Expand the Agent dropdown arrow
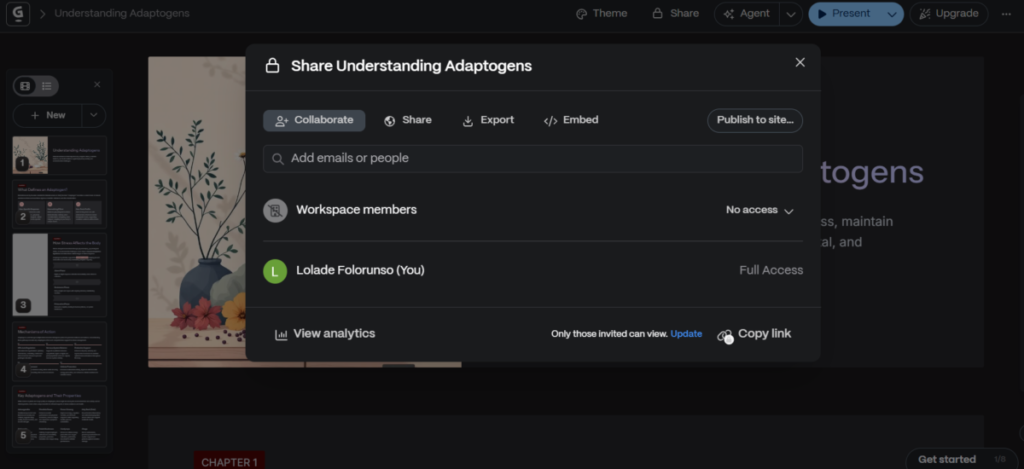 tap(789, 14)
